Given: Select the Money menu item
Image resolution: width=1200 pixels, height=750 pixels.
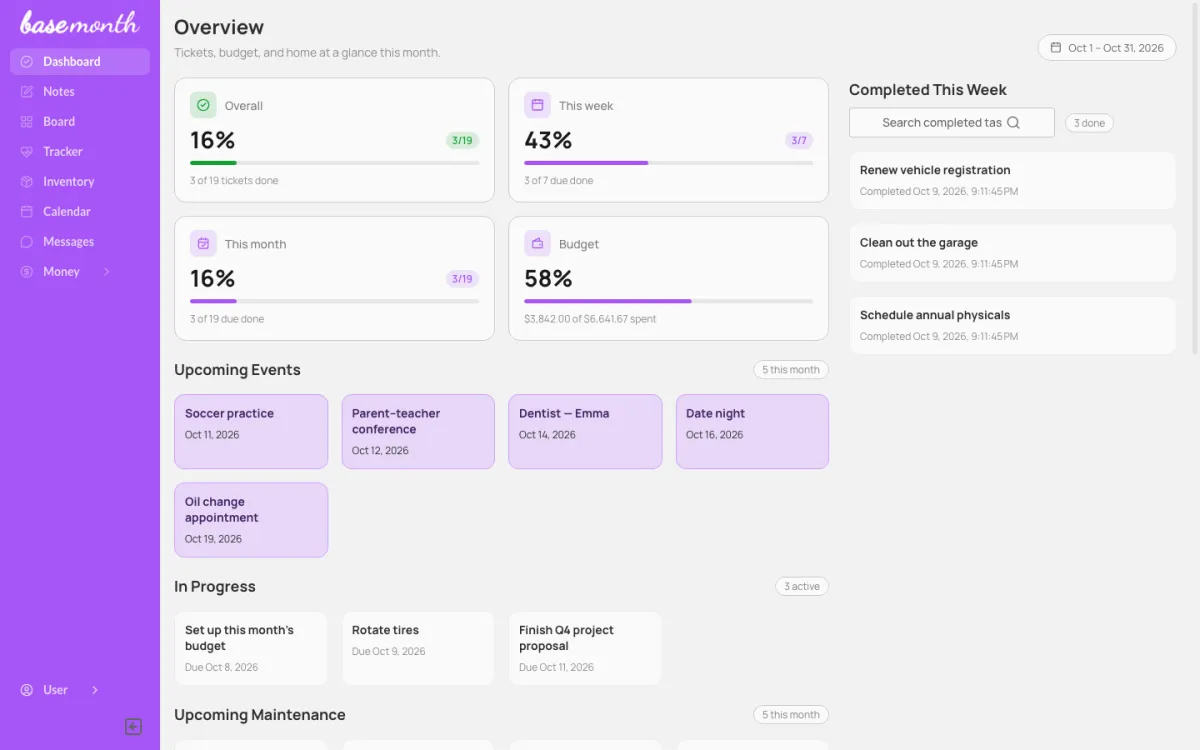Looking at the screenshot, I should [80, 272].
